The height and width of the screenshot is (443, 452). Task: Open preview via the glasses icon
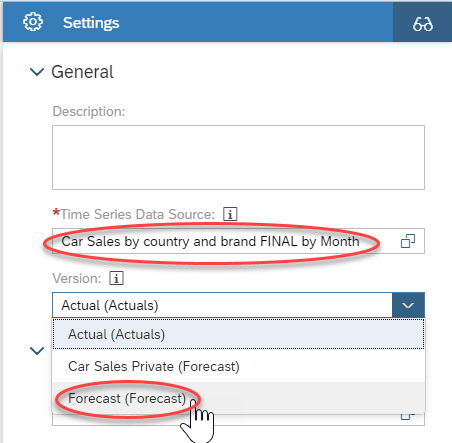tap(422, 23)
